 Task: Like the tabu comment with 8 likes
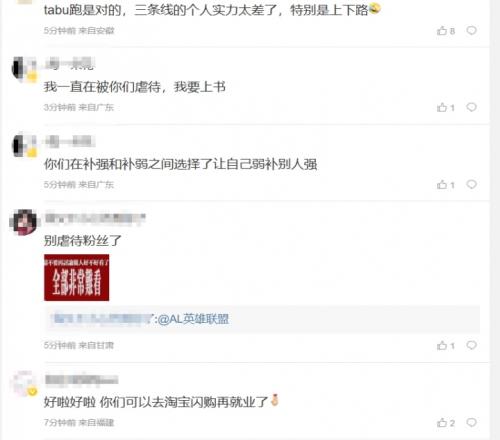tap(446, 31)
